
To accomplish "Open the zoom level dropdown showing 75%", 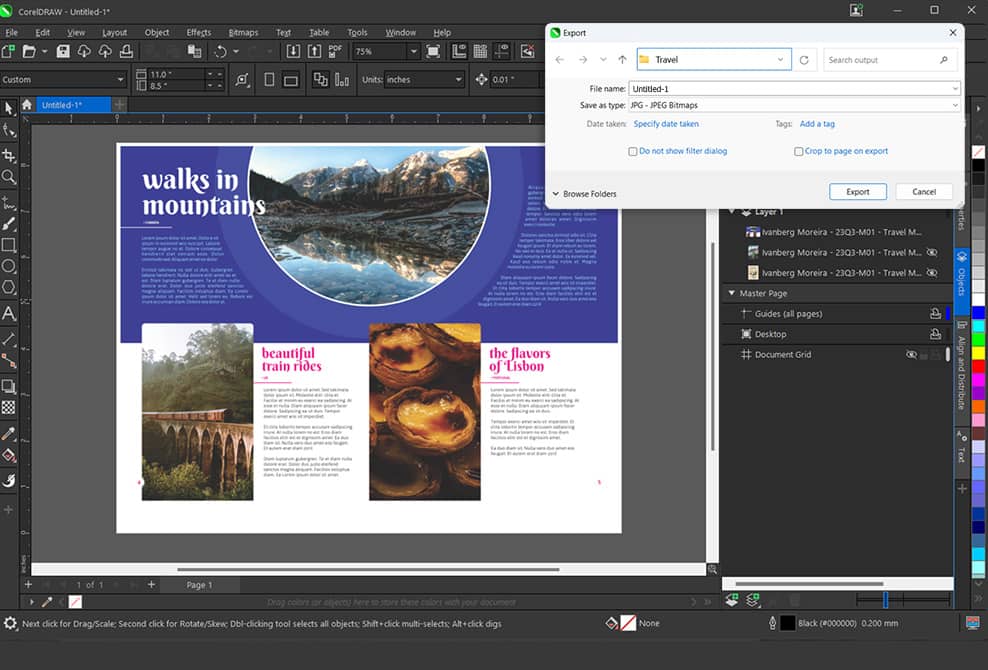I will [413, 51].
